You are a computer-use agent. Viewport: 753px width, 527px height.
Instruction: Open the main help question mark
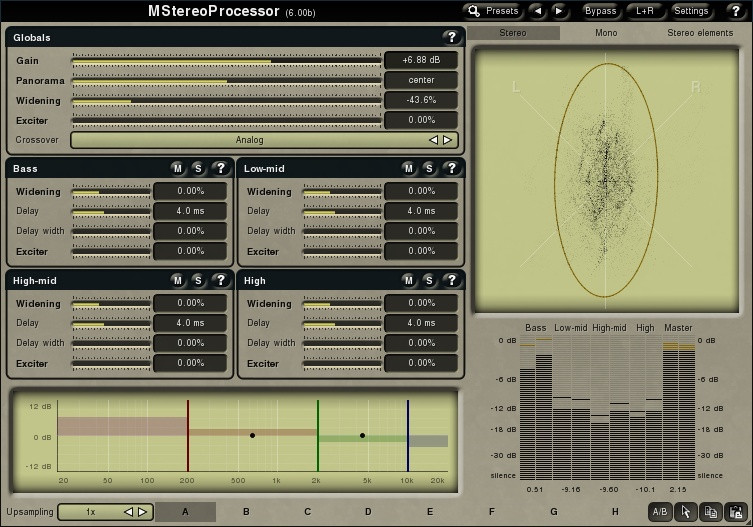pyautogui.click(x=735, y=11)
